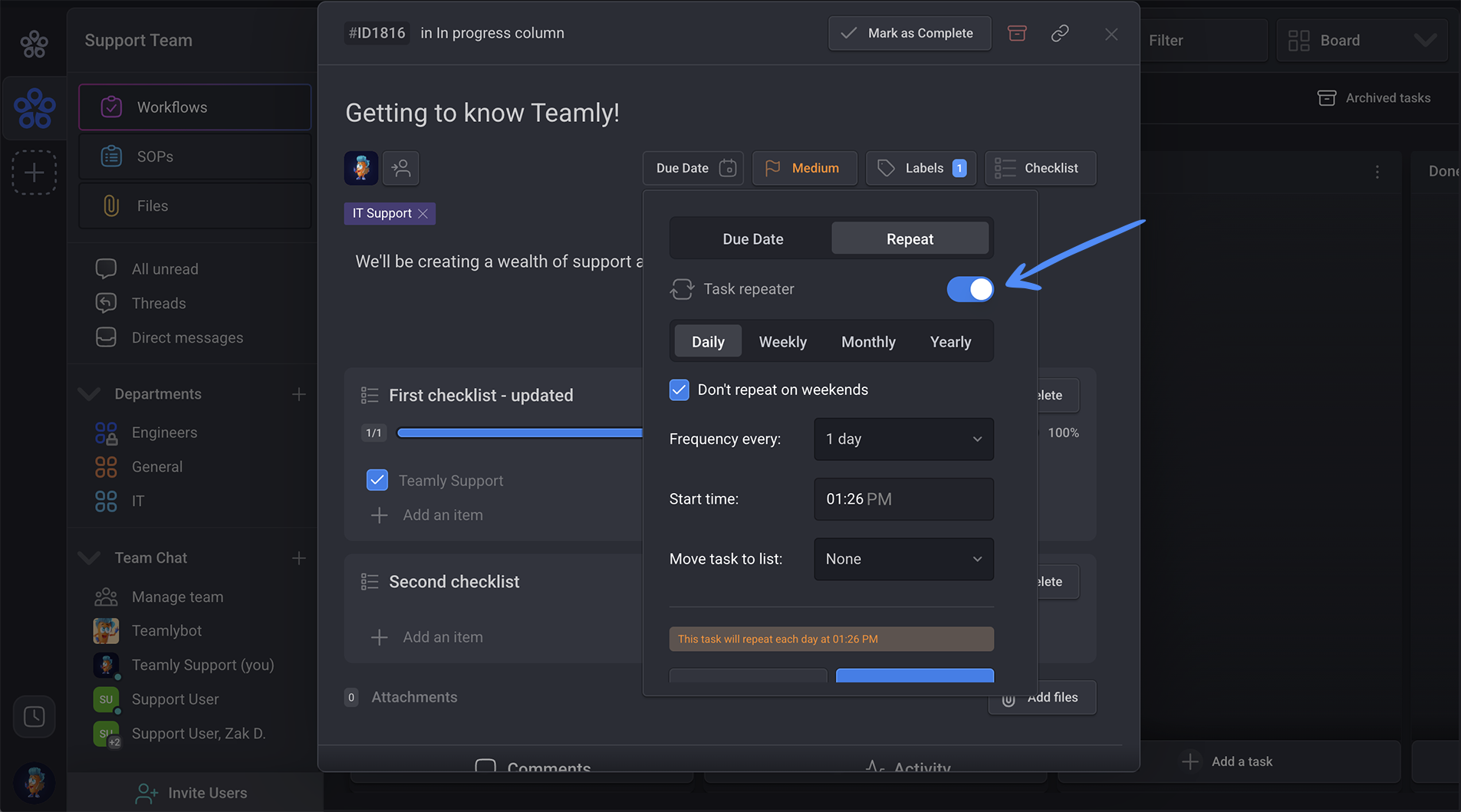Open the active workspace flower icon
The height and width of the screenshot is (812, 1461).
35,108
